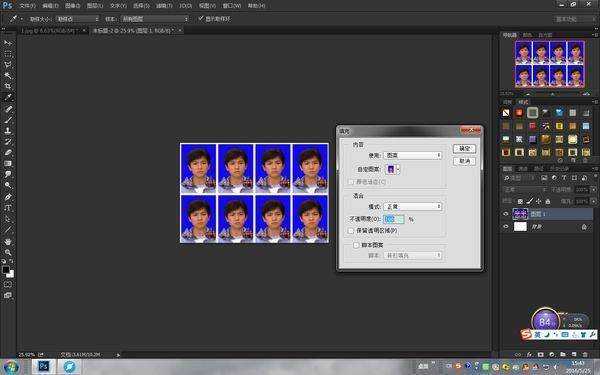Click the Navigator zoom slider
Screen dimensions: 600x375
553,94
